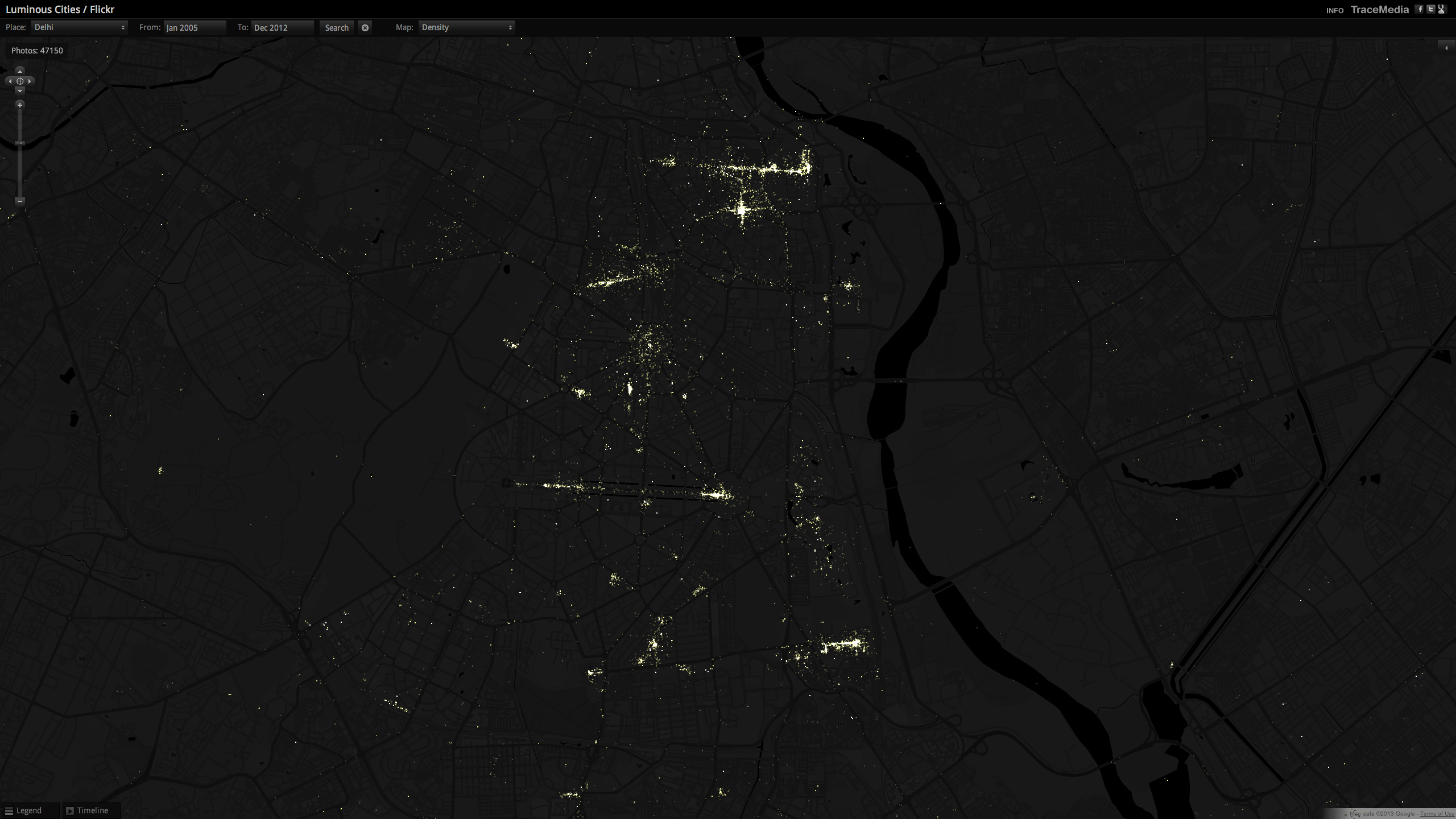Open the Map type dropdown showing Density

coord(466,27)
